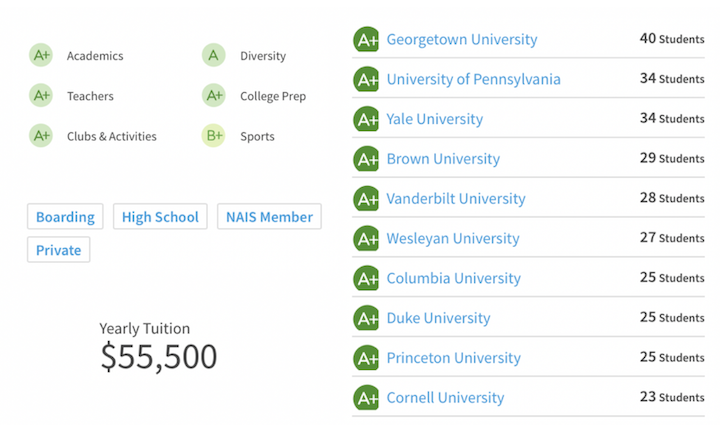Click the Yearly Tuition $55,500 amount
Screen dimensions: 720x425
[158, 357]
